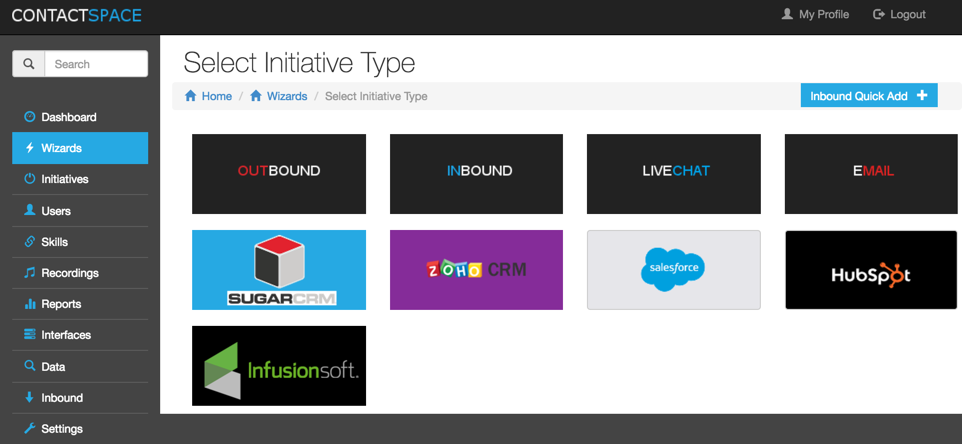The width and height of the screenshot is (962, 444).
Task: Select Wizards in the sidebar
Action: pyautogui.click(x=80, y=148)
